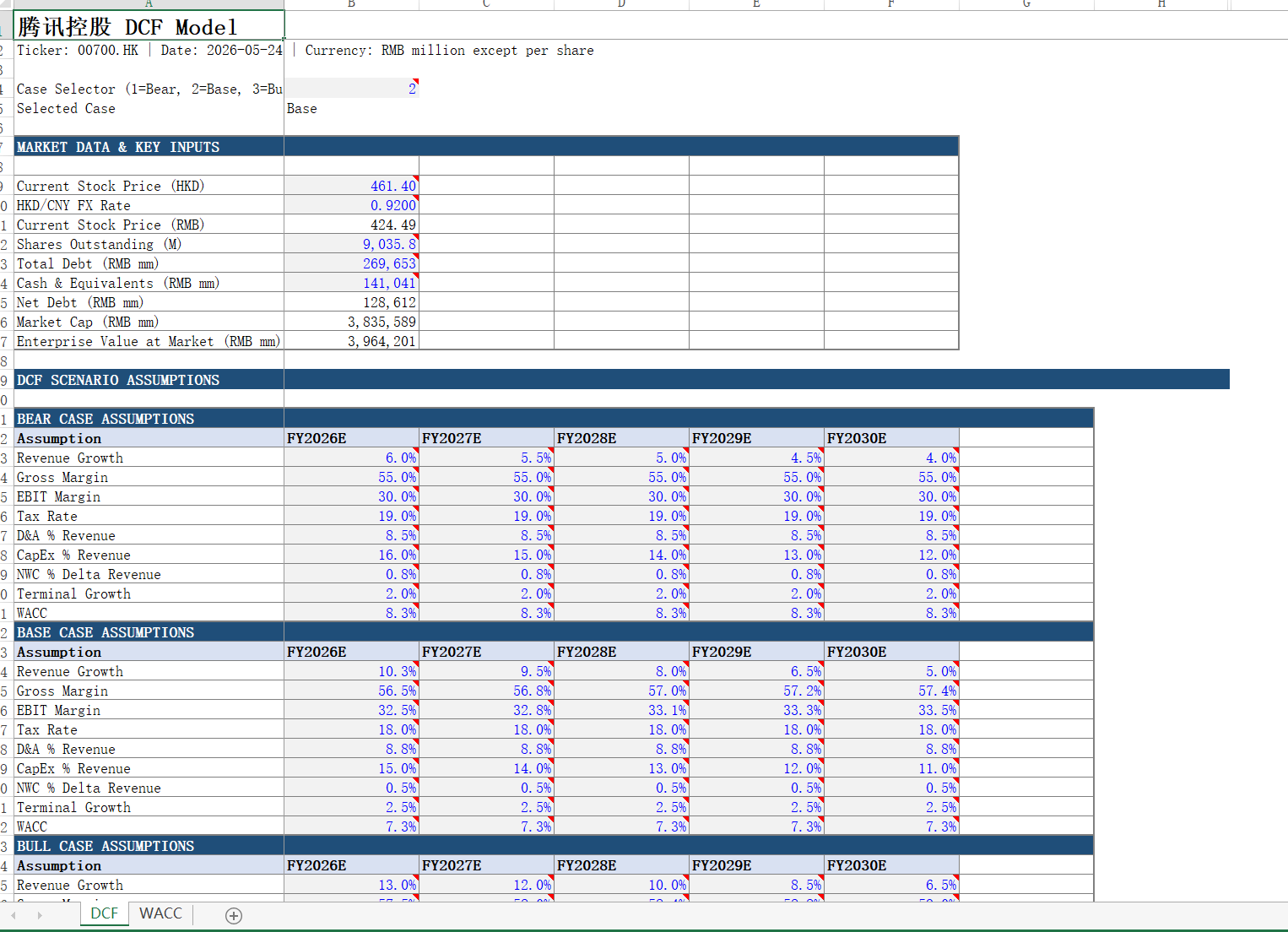Select Market Cap value 3,835,589
The image size is (1288, 932).
tap(352, 322)
